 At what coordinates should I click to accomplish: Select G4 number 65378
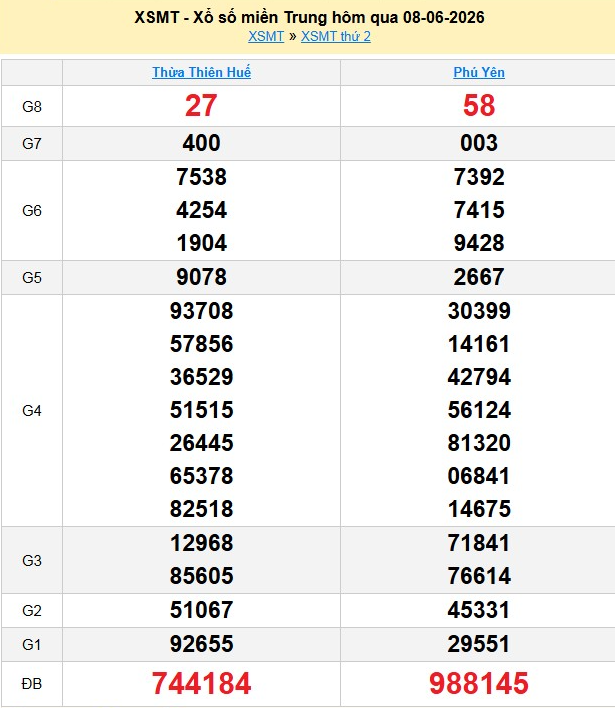[201, 475]
